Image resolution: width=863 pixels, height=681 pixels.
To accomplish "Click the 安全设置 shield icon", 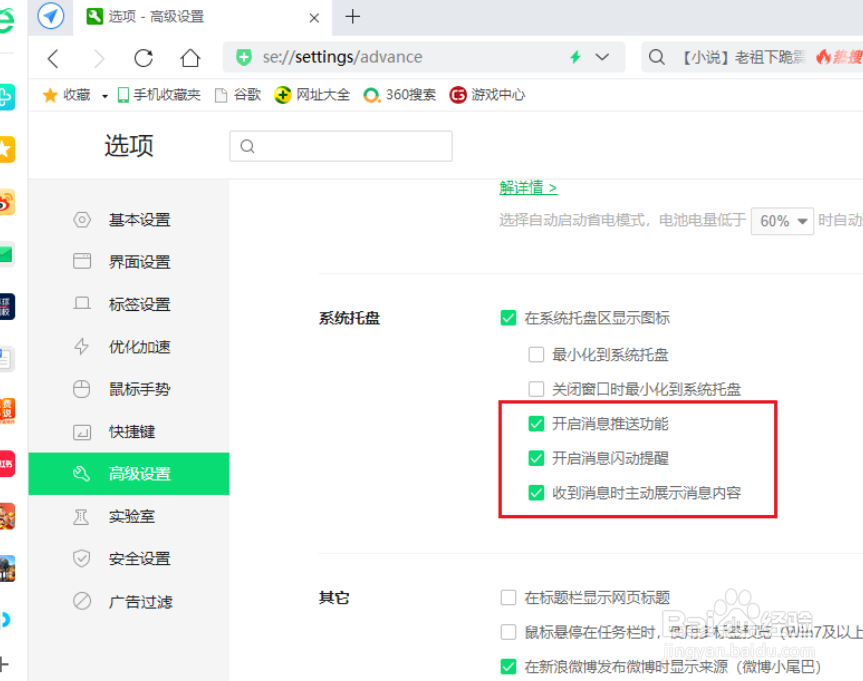I will [x=82, y=558].
